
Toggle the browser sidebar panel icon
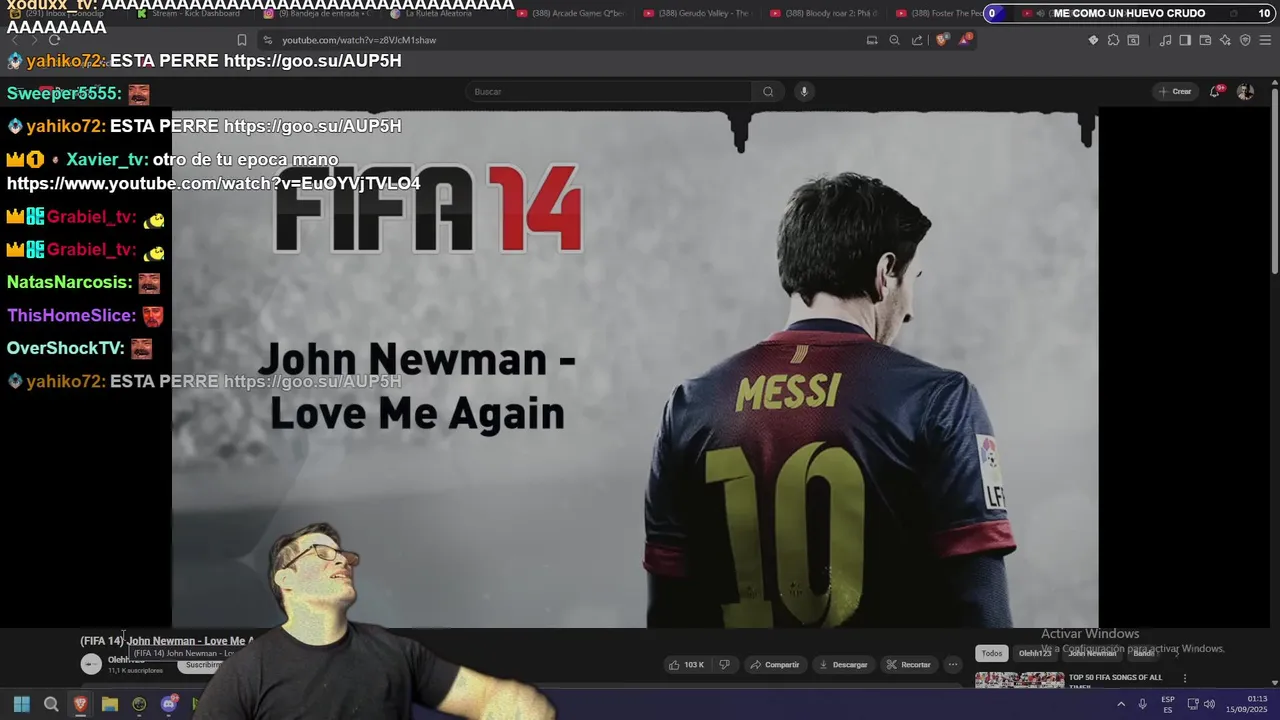tap(1185, 40)
